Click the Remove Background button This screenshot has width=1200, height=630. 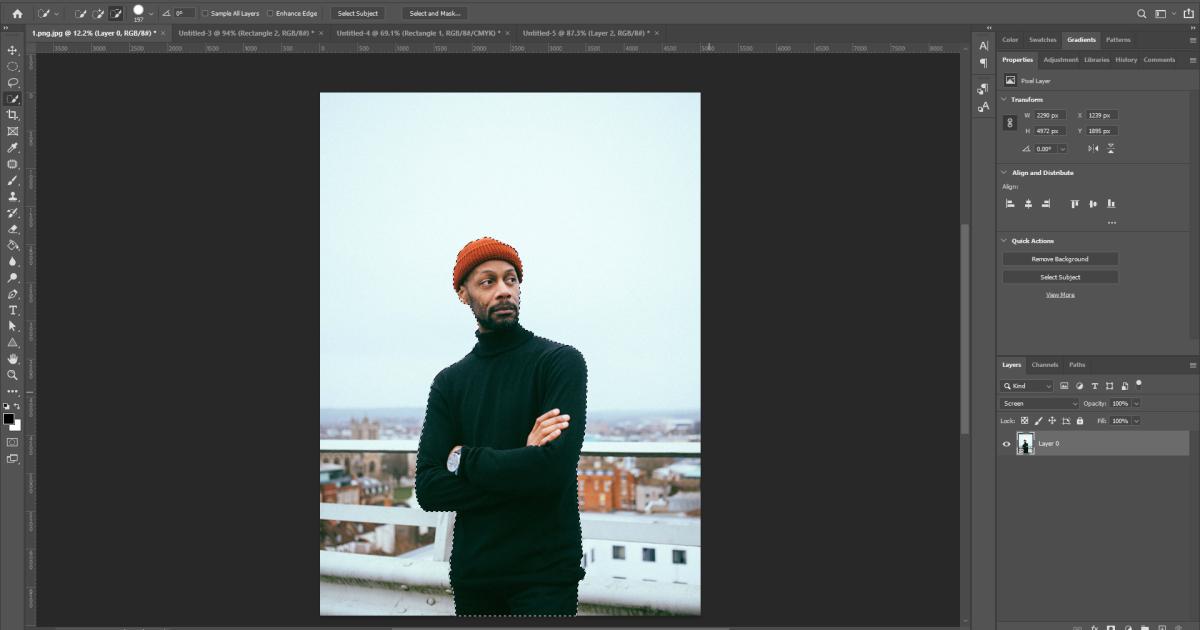click(1060, 259)
